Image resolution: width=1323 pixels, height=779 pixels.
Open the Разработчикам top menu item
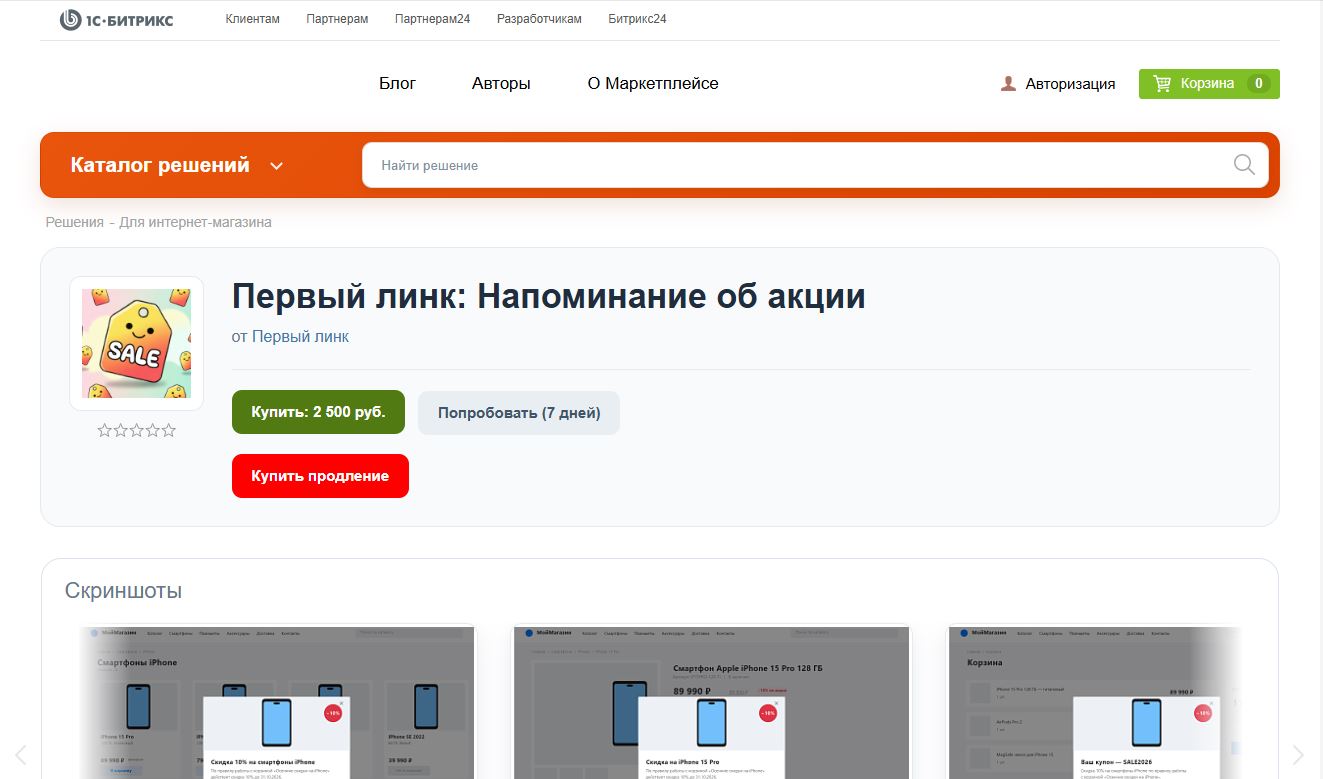click(539, 19)
